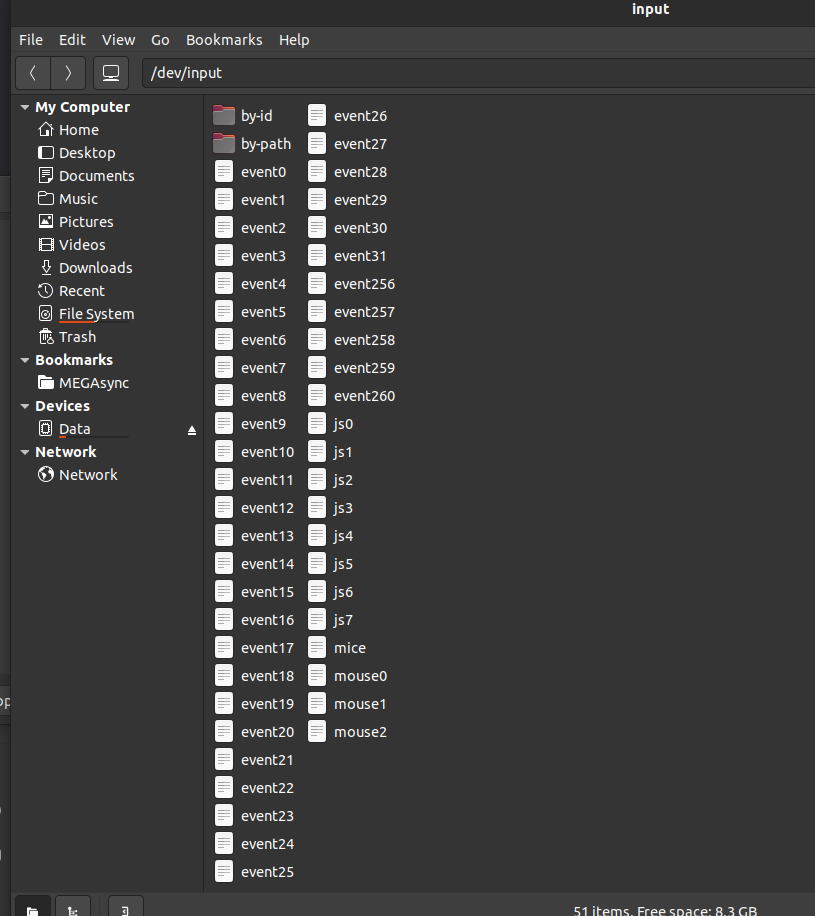Eject the Data device
Image resolution: width=815 pixels, height=916 pixels.
[192, 430]
